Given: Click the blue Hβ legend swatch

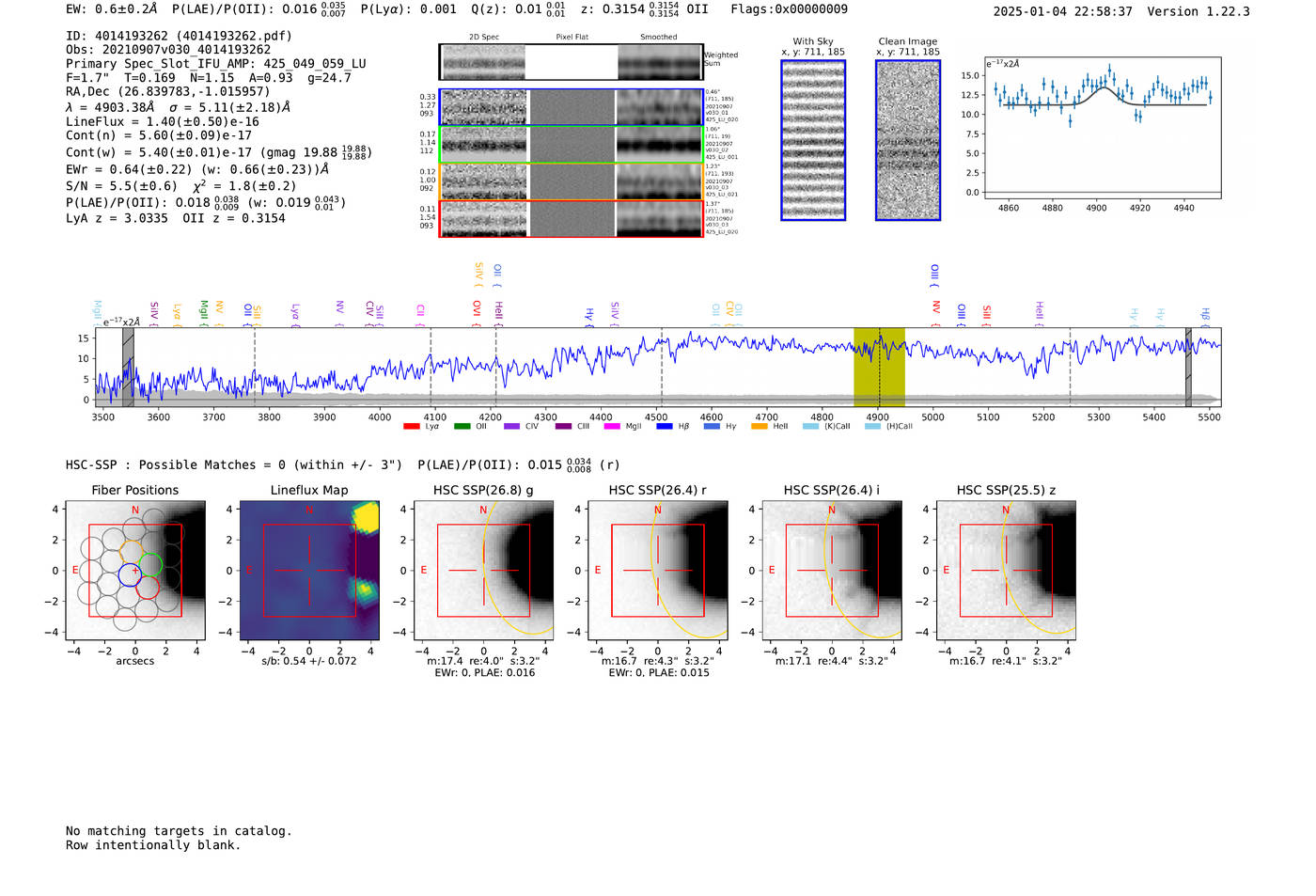Looking at the screenshot, I should coord(665,427).
